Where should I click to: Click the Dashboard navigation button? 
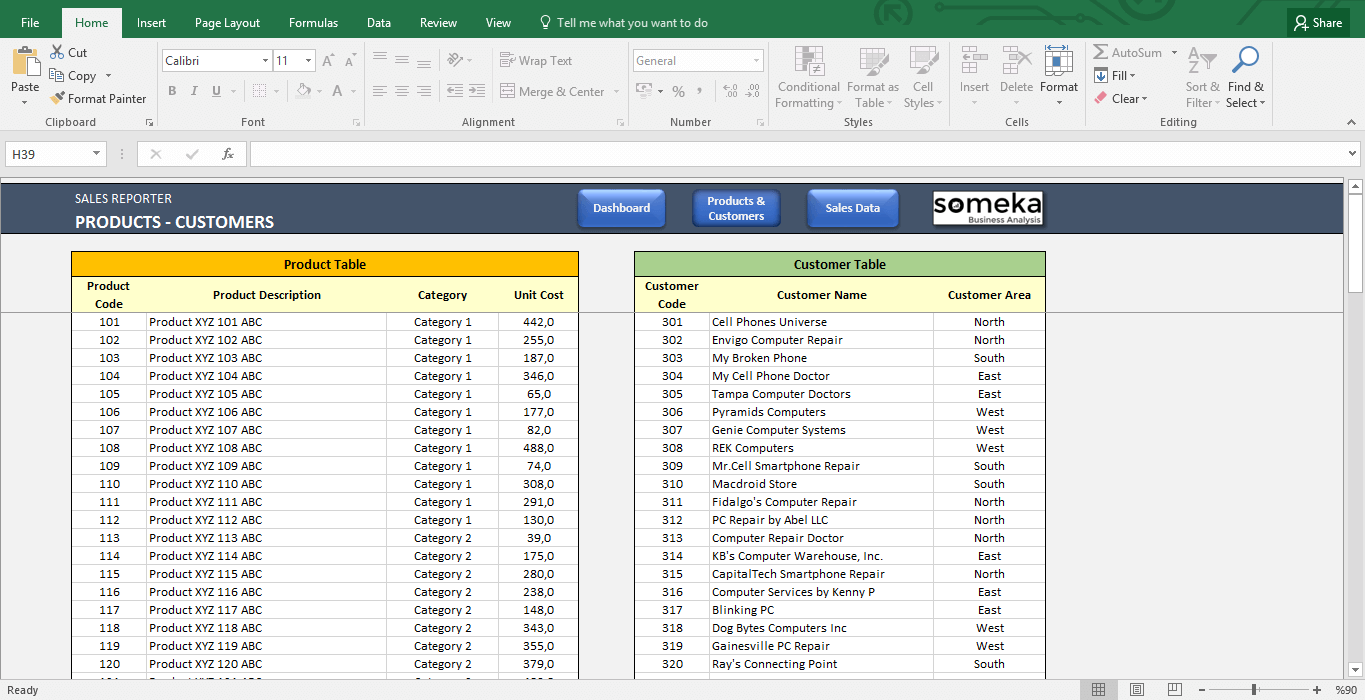[x=621, y=208]
